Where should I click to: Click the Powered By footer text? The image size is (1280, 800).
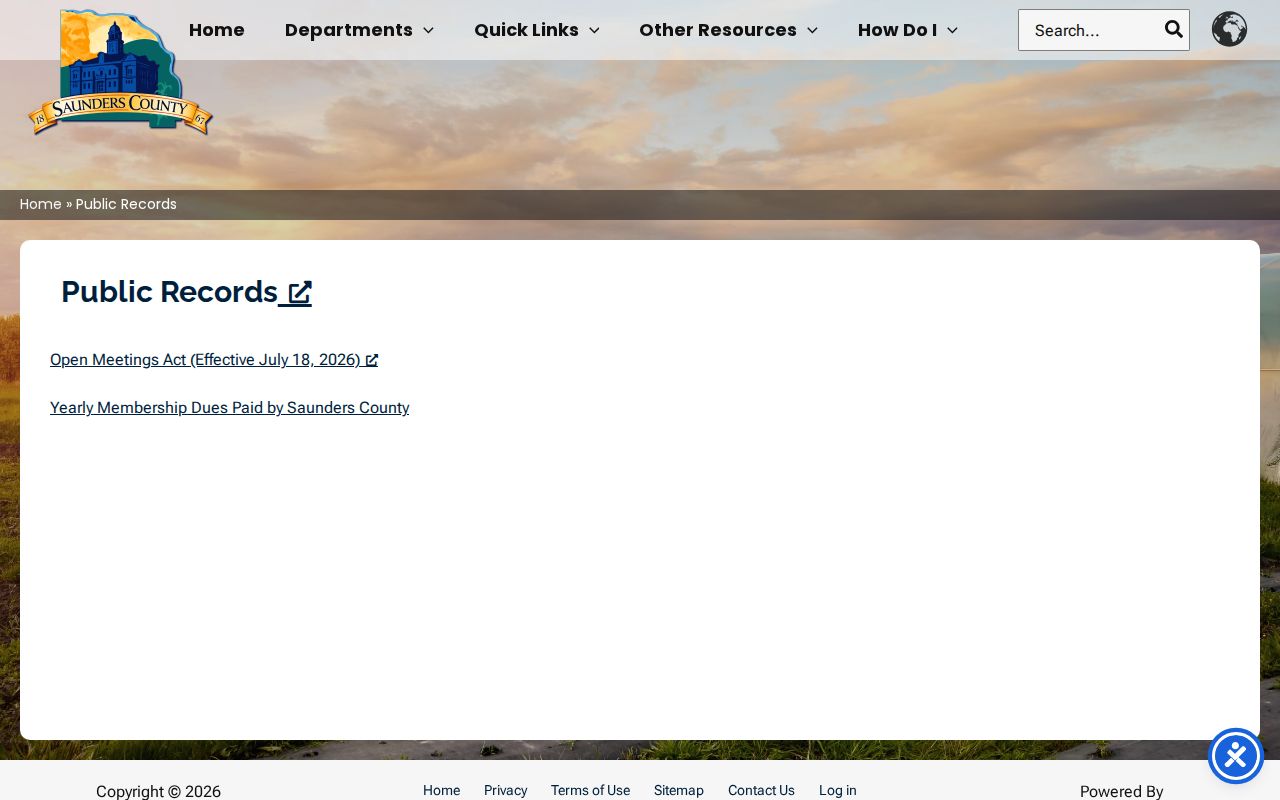(x=1122, y=791)
